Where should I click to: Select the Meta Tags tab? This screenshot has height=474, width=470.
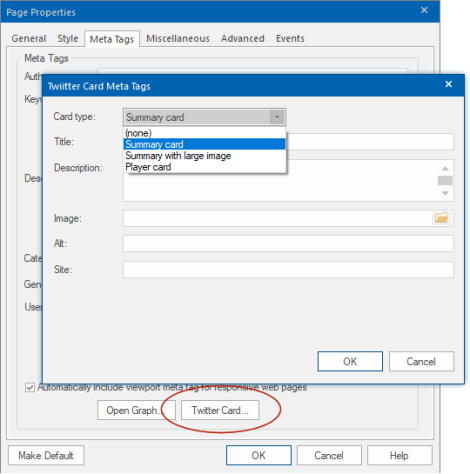coord(112,39)
